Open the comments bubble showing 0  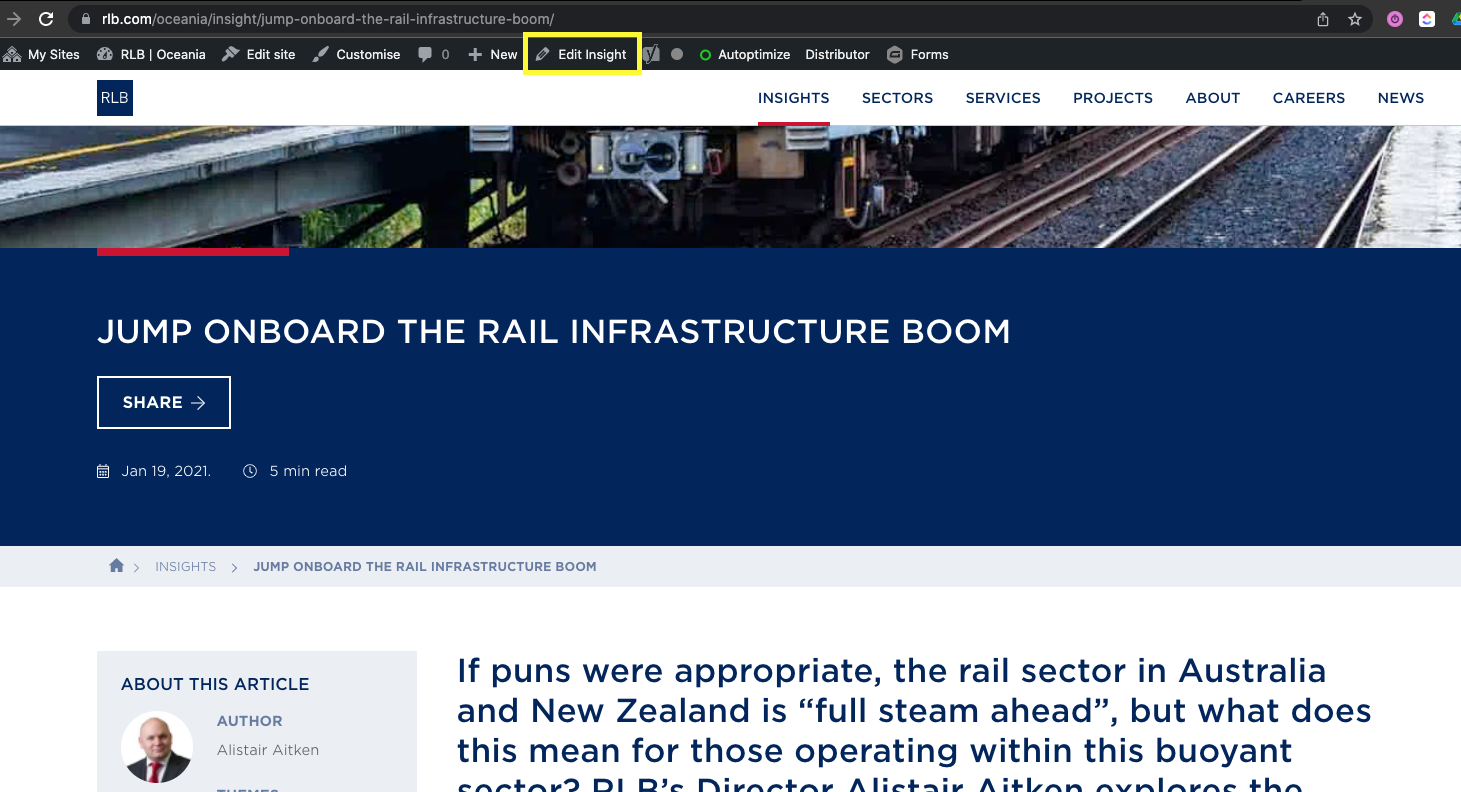(x=434, y=54)
